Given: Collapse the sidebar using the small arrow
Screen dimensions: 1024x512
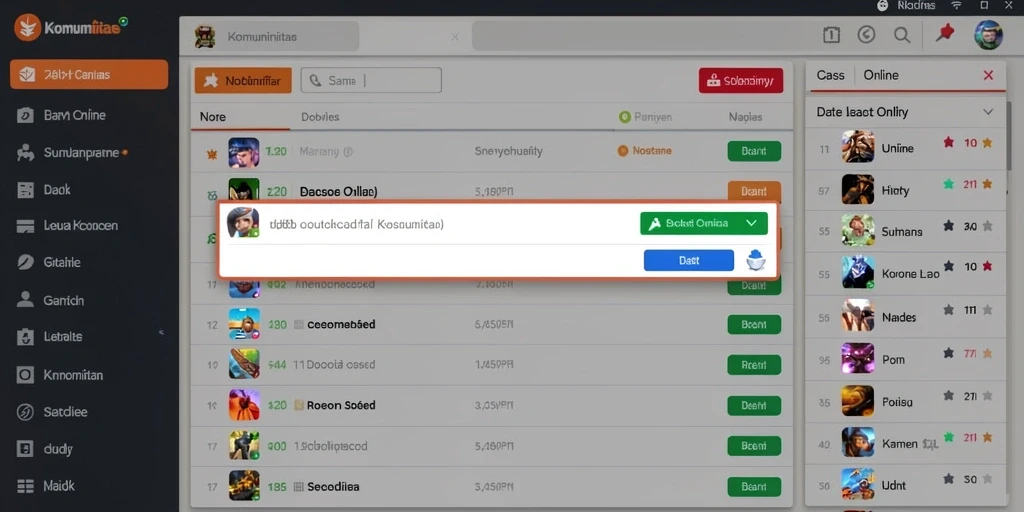Looking at the screenshot, I should [161, 333].
